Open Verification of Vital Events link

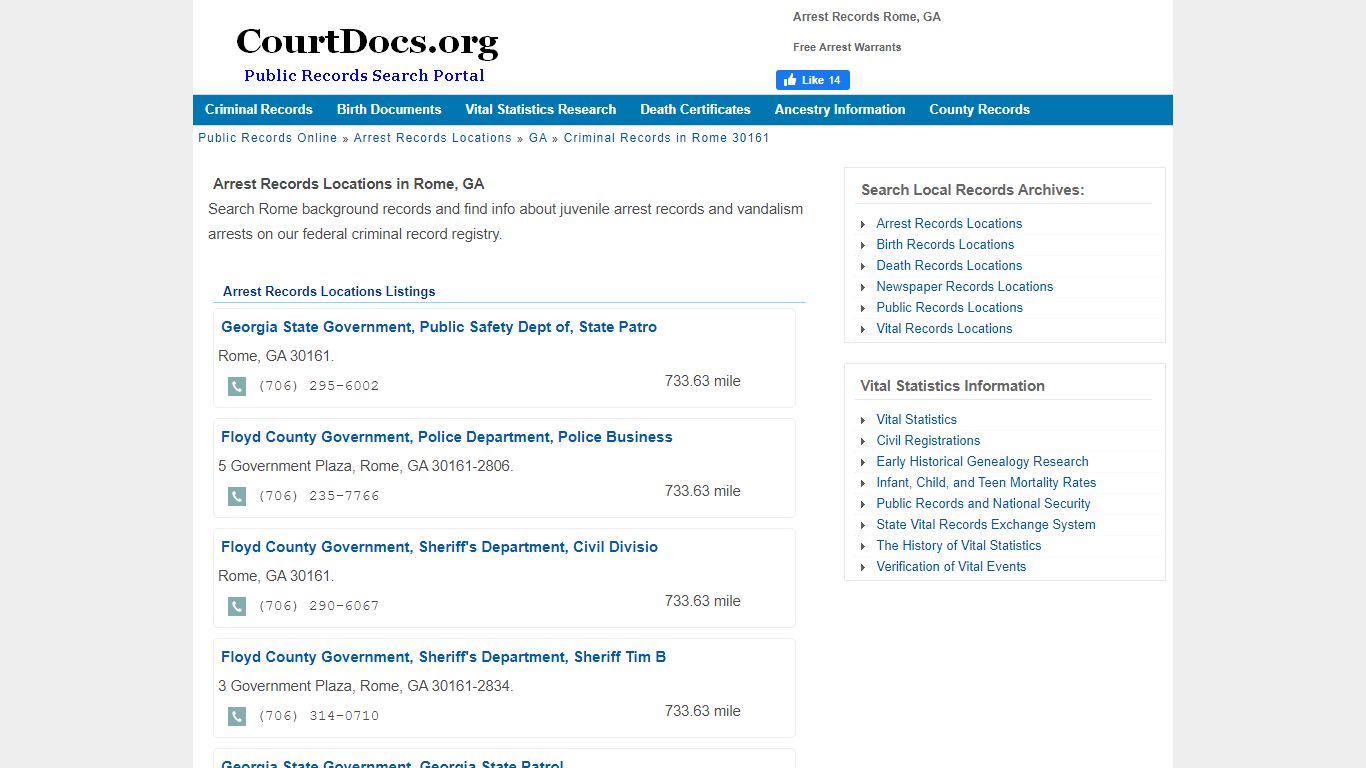951,566
